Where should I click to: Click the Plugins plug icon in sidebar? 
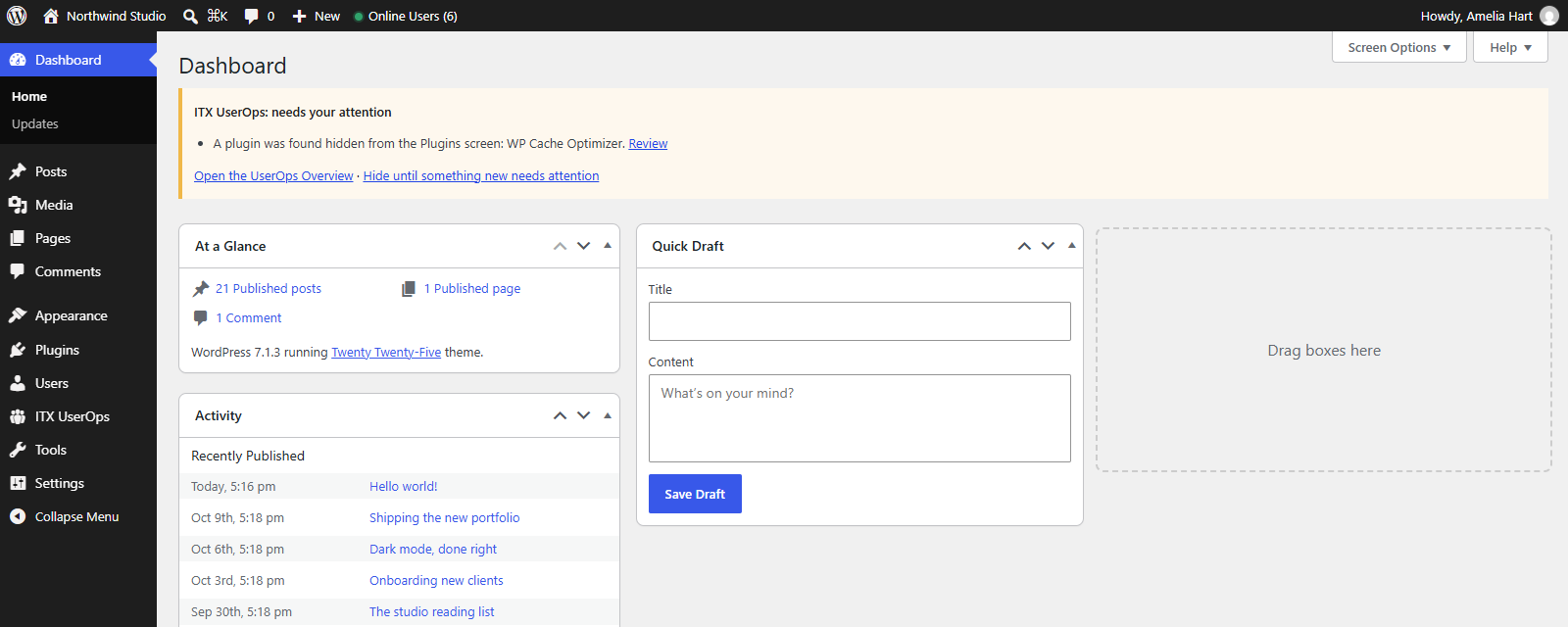coord(18,350)
